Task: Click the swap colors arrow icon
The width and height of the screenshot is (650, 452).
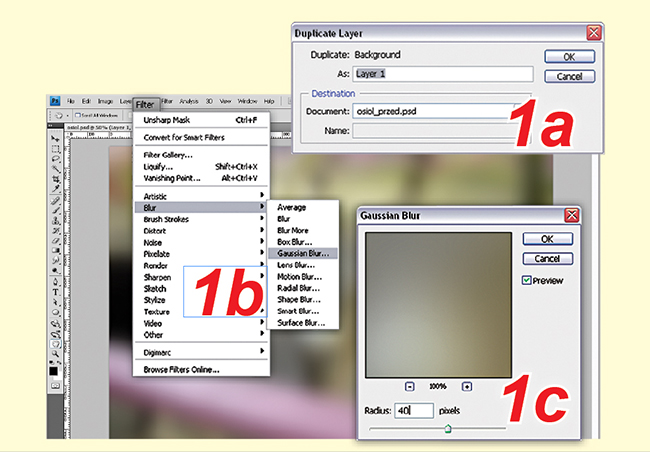Action: pos(59,362)
